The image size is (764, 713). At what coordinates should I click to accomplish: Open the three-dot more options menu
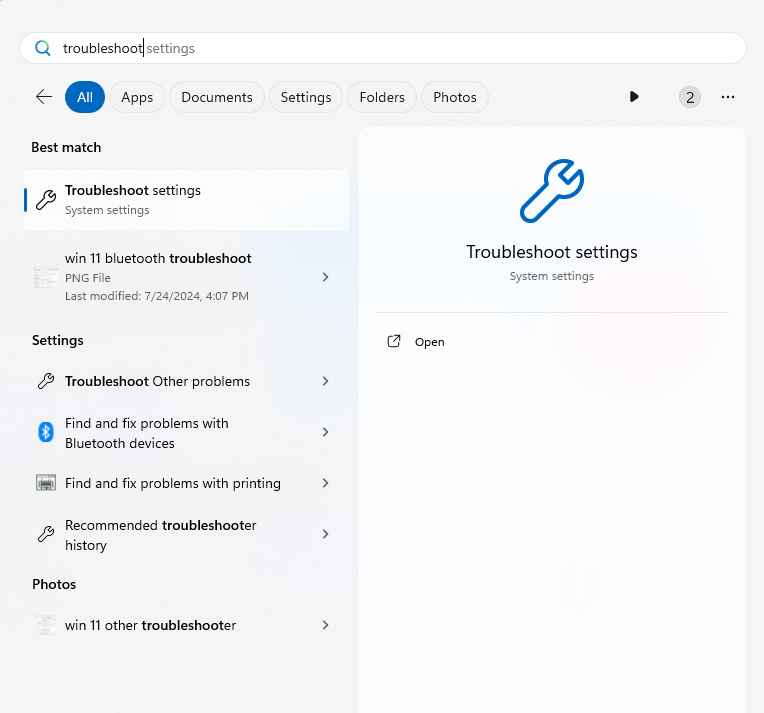[728, 97]
